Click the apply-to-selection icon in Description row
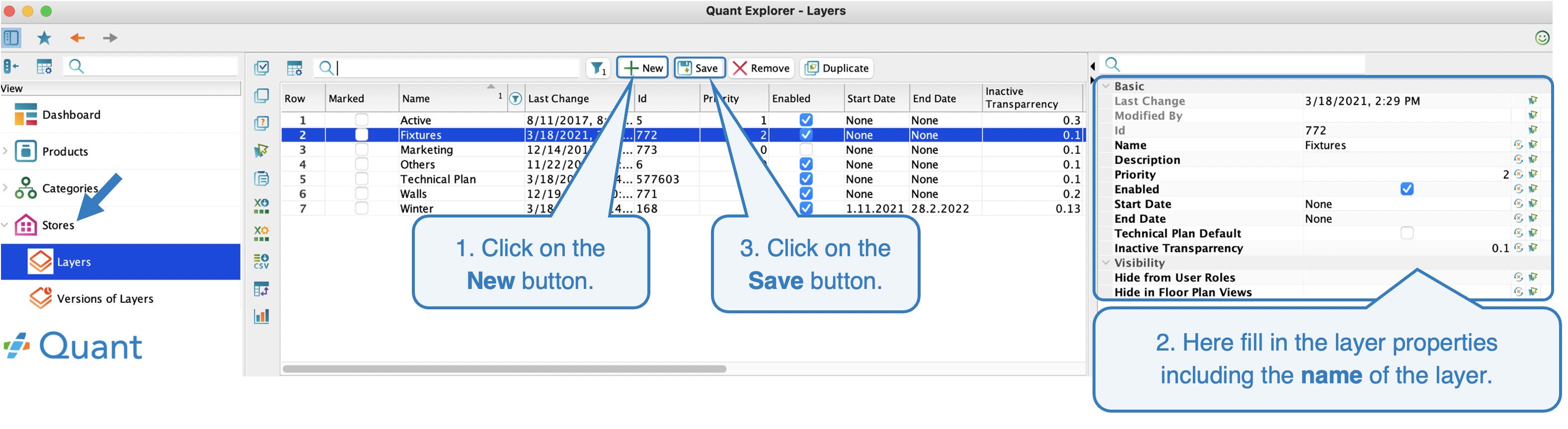Screen dimensions: 1568x429 click(1533, 159)
